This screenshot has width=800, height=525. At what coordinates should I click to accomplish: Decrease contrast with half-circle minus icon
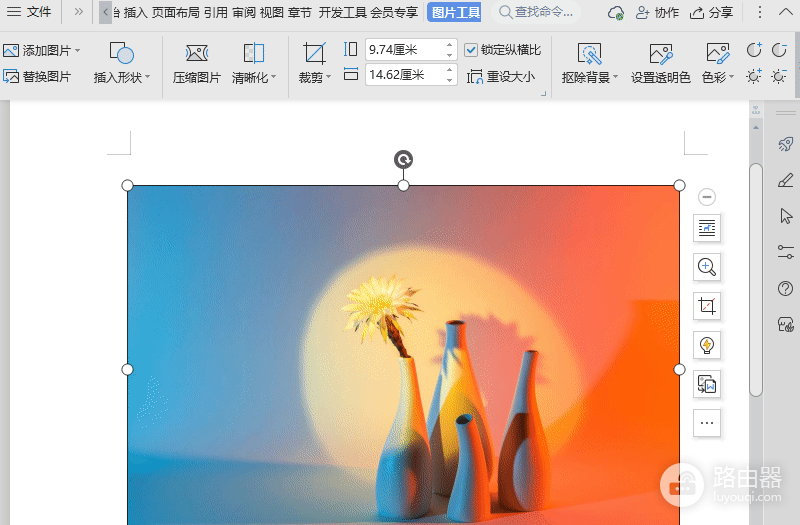click(x=779, y=50)
